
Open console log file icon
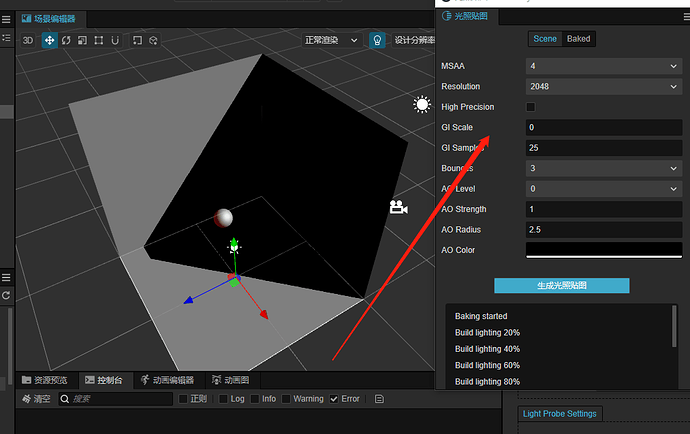coord(379,399)
